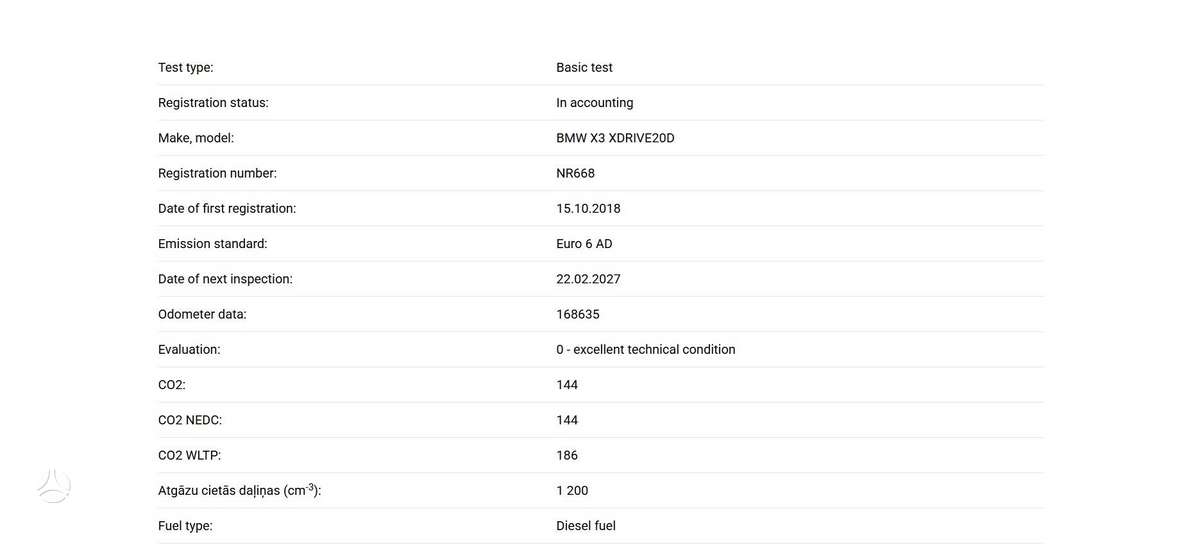Click the 'Test type:' label
Image resolution: width=1200 pixels, height=550 pixels.
click(186, 68)
